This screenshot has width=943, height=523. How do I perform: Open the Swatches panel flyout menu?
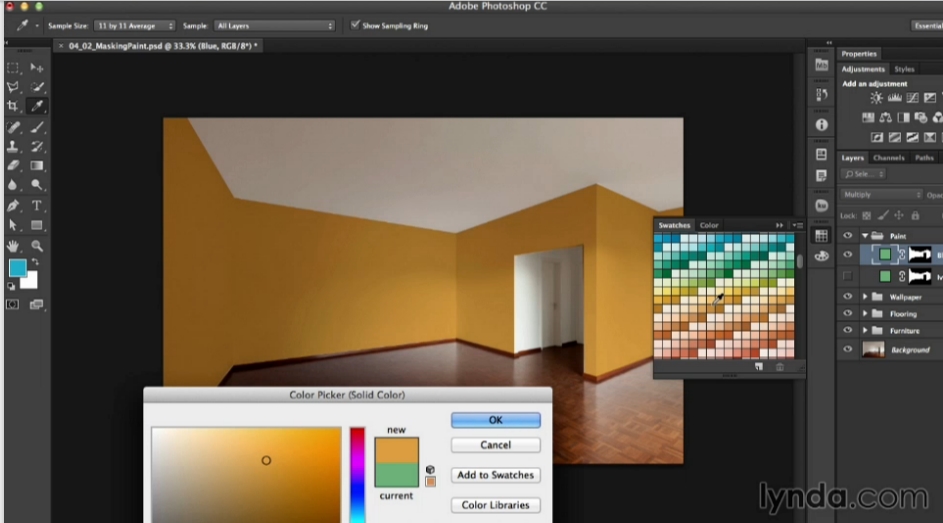(798, 225)
